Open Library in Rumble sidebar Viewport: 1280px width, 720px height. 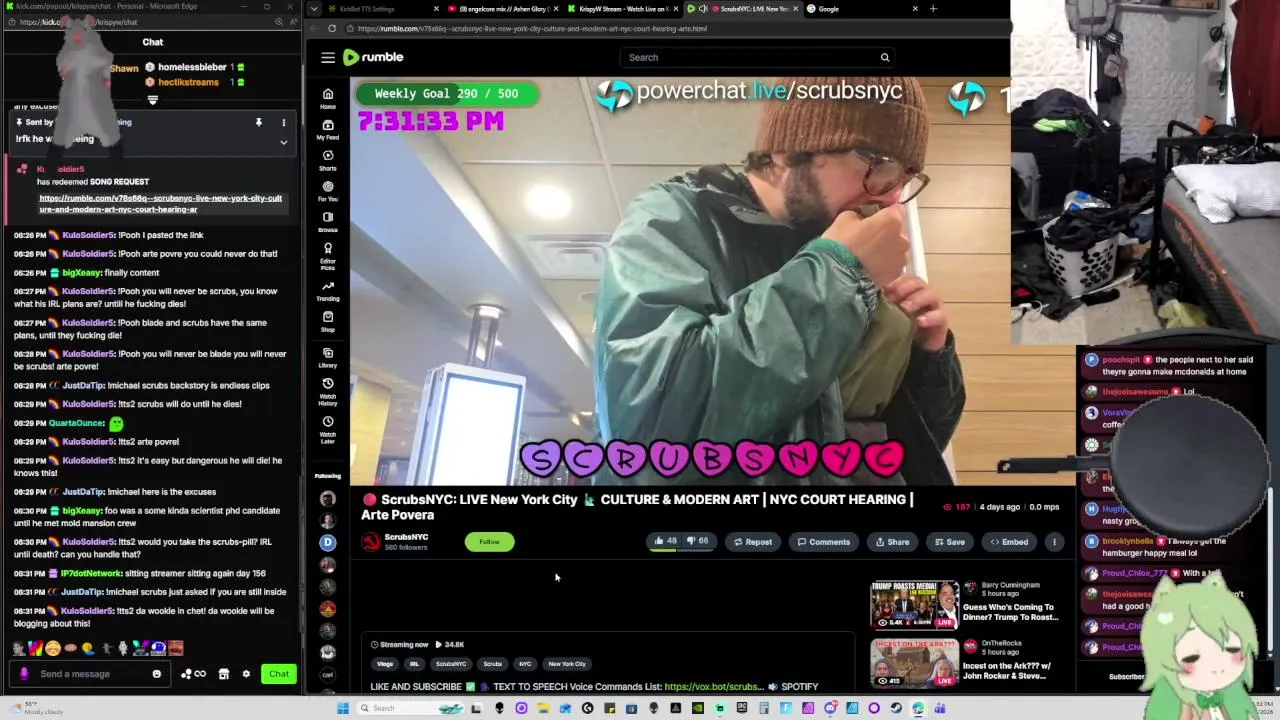tap(328, 357)
